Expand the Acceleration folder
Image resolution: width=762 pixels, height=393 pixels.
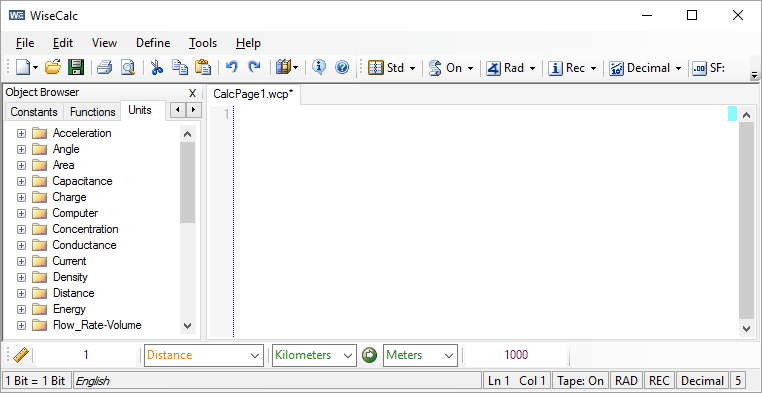point(21,133)
